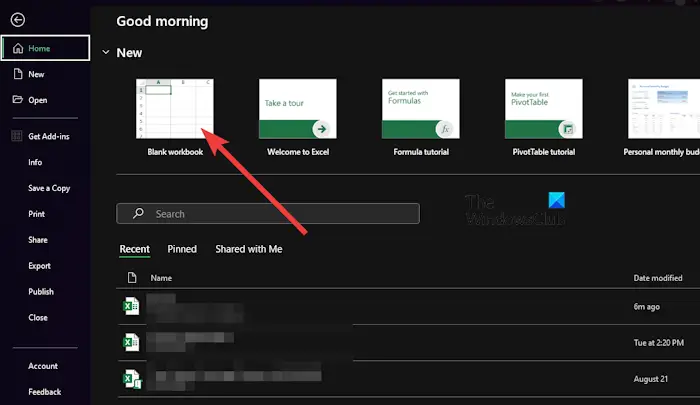The width and height of the screenshot is (700, 405).
Task: Click the green arrow on Take a tour
Action: pyautogui.click(x=321, y=129)
